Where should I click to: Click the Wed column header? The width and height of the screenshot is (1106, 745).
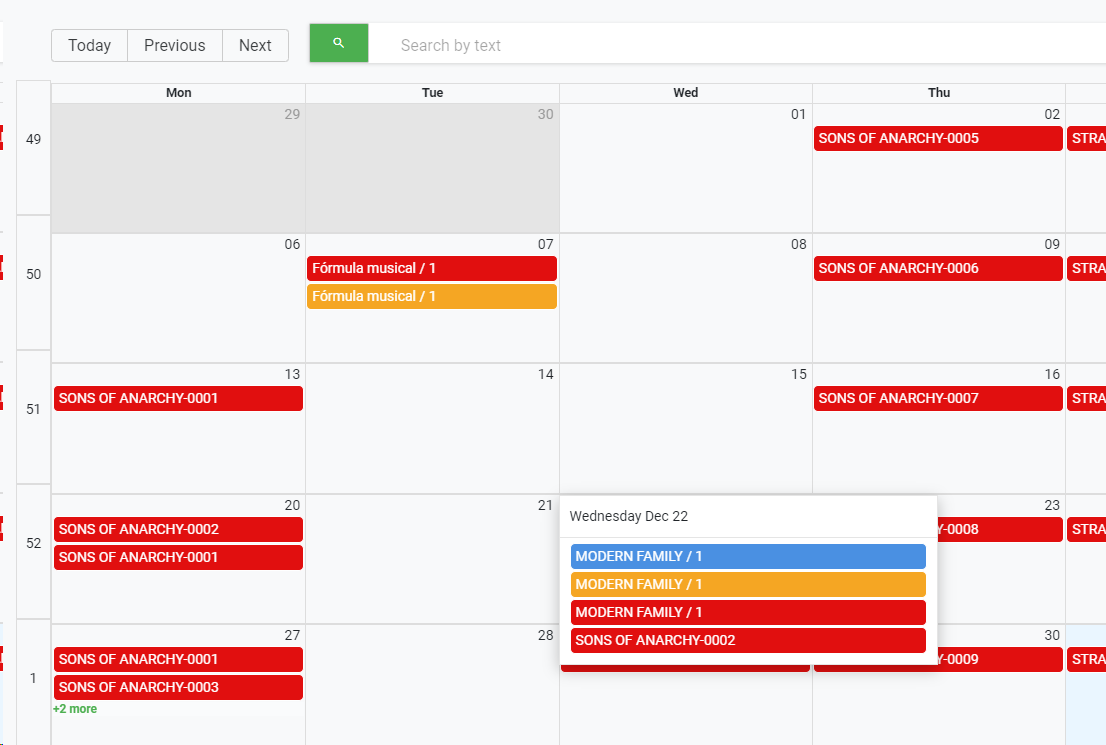(x=685, y=93)
